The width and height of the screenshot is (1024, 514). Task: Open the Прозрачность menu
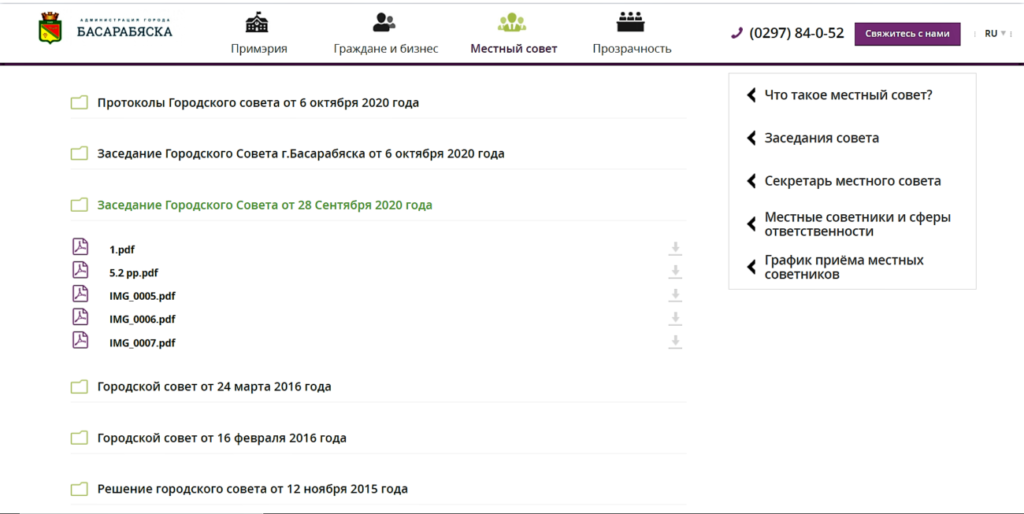[632, 48]
